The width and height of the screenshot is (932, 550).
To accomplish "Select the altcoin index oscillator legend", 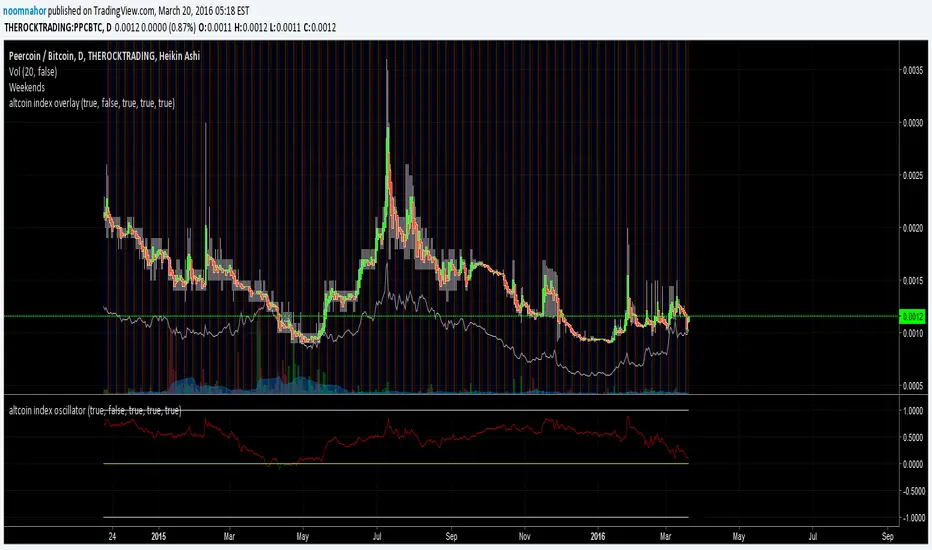I will 95,410.
